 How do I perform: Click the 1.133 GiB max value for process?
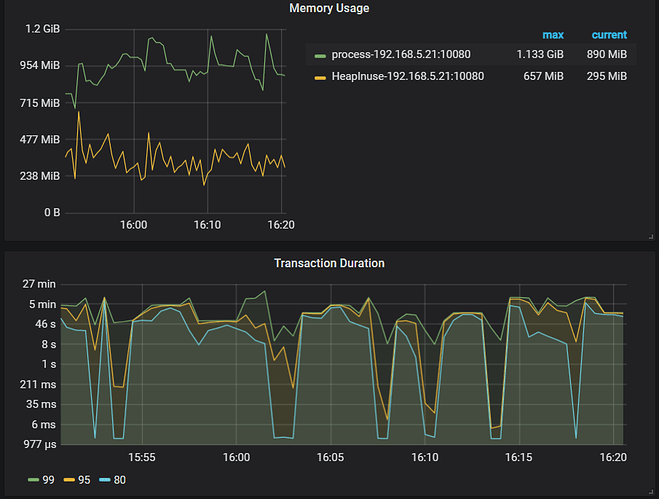point(539,54)
